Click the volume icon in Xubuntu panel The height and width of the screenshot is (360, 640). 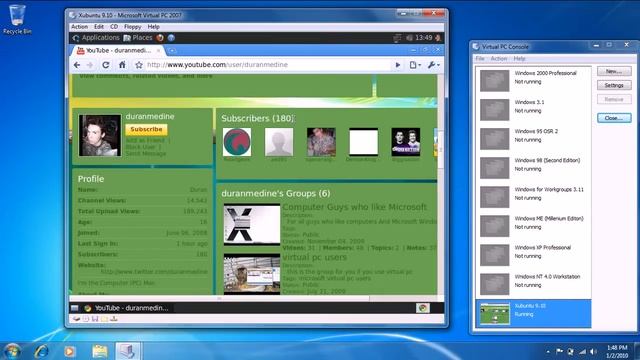tap(409, 38)
